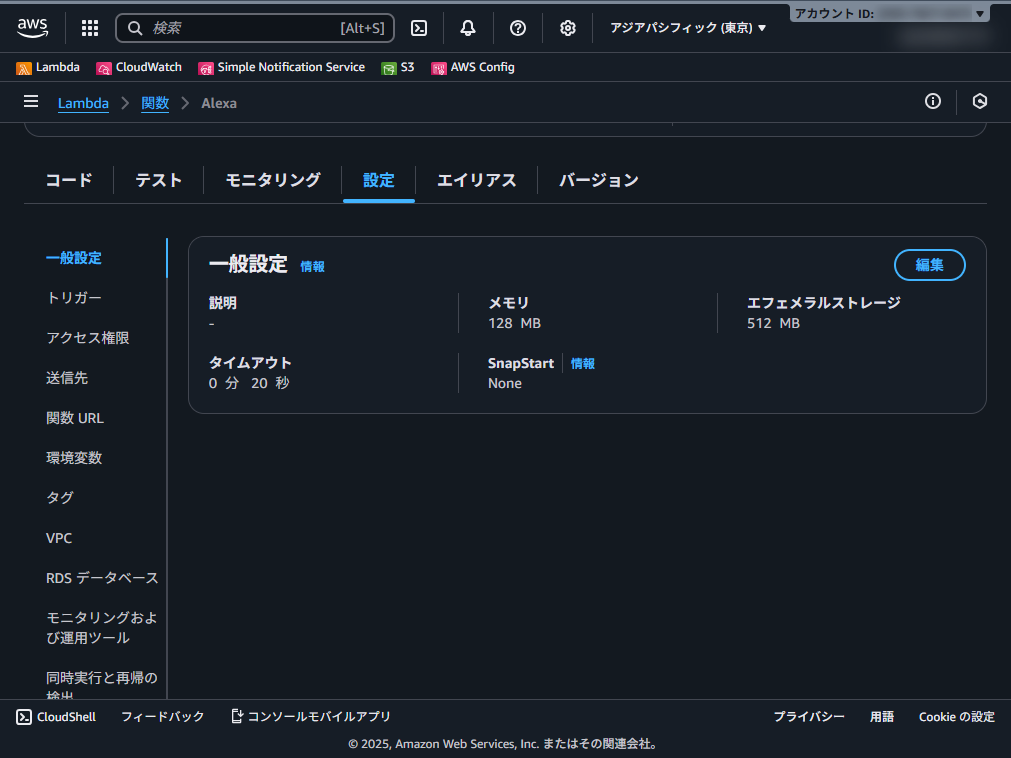
Task: Open the help panel
Action: pyautogui.click(x=517, y=28)
